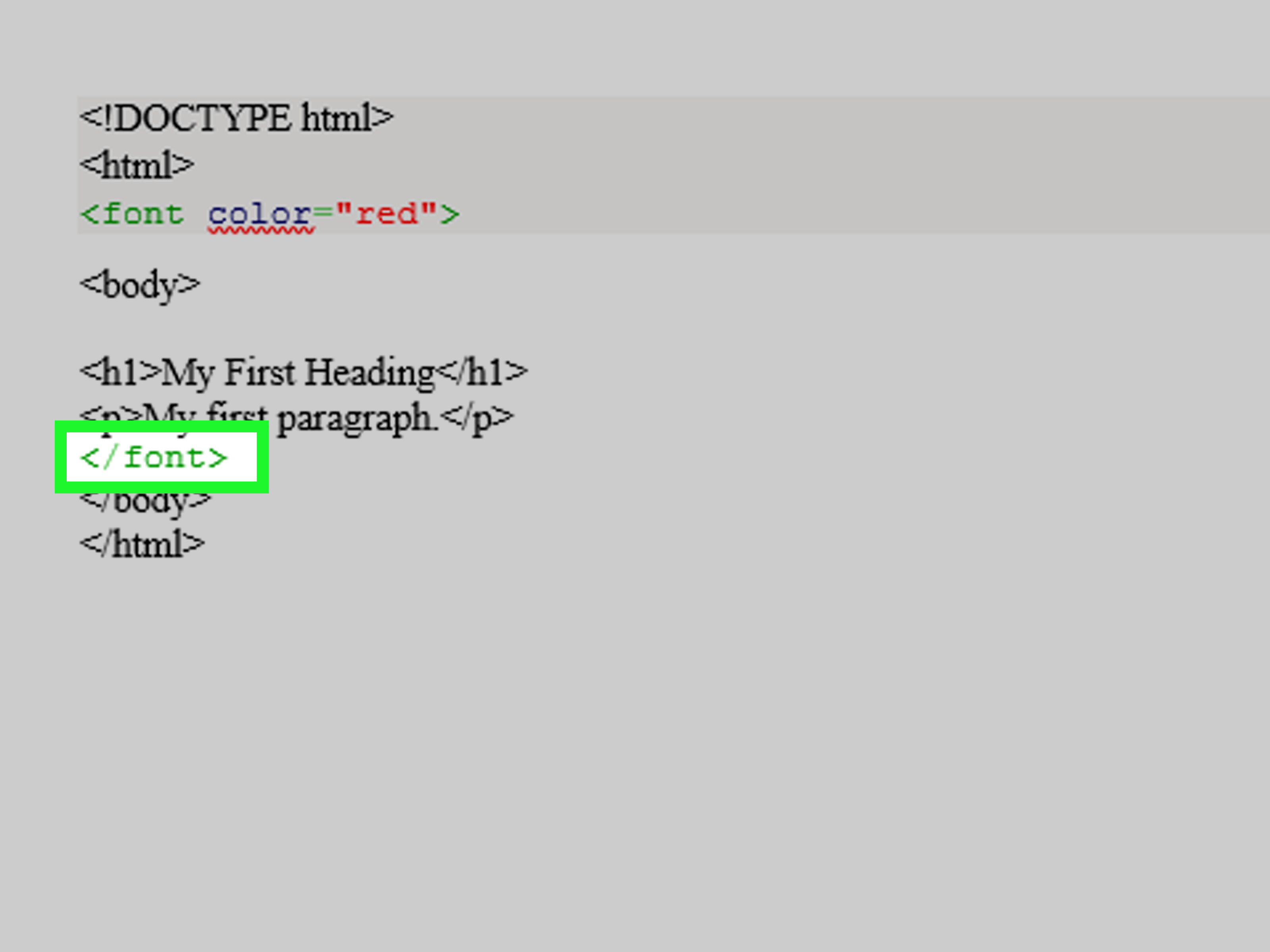Click the closing </h1> tag

482,372
